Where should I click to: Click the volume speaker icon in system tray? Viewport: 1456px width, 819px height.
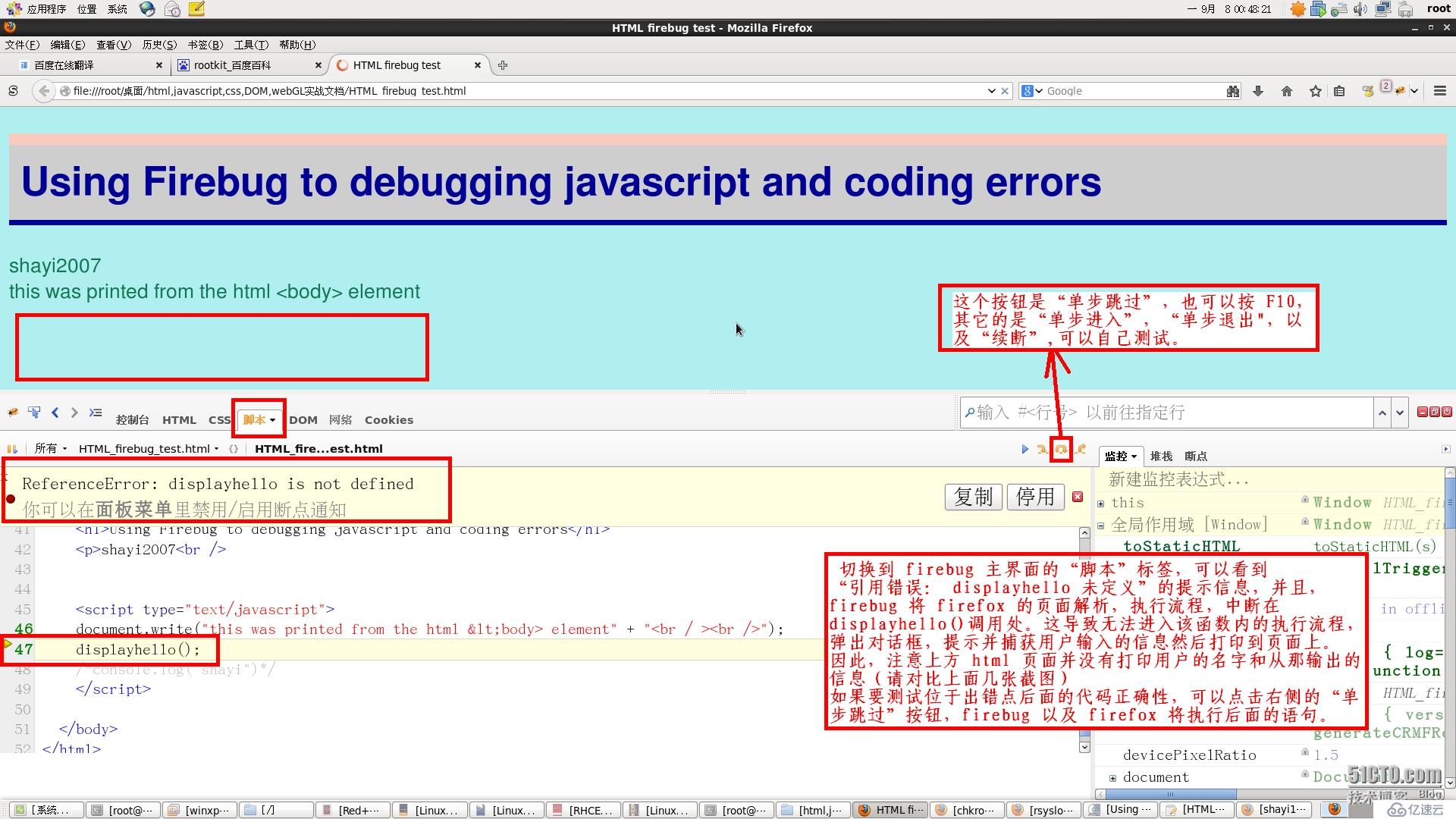(1360, 9)
